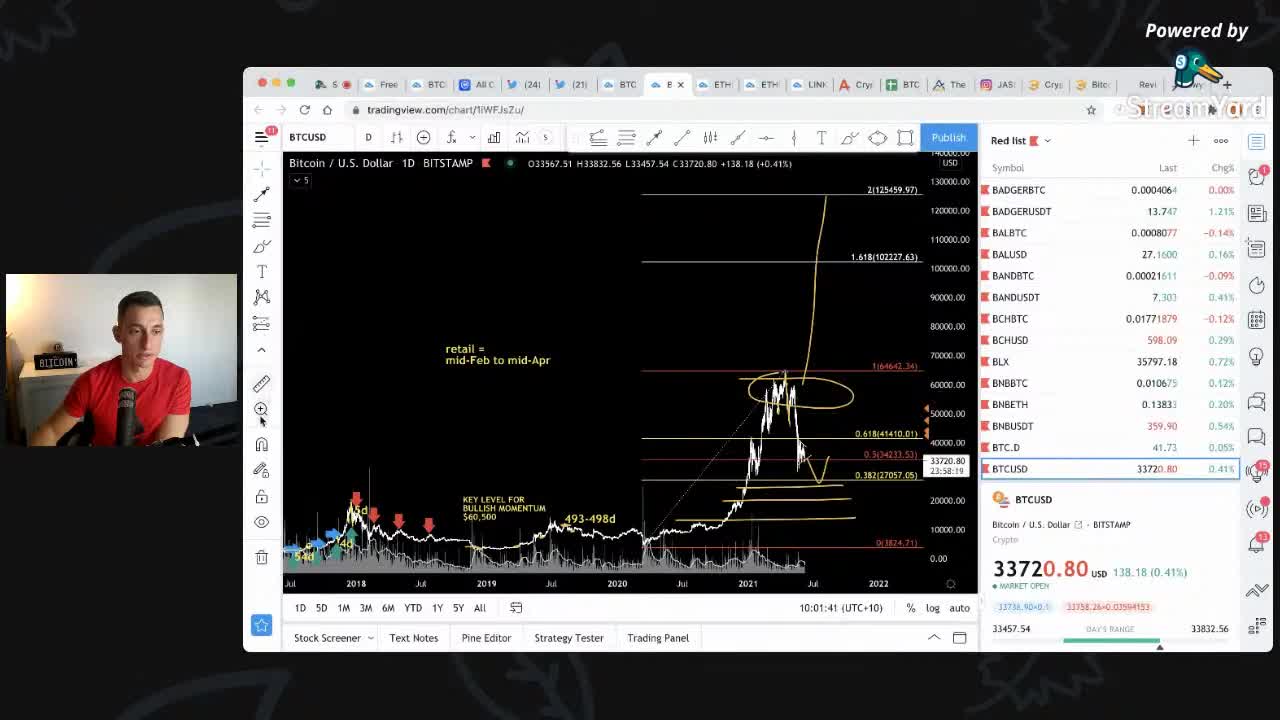
Task: Click the blue Publish button
Action: (x=949, y=137)
